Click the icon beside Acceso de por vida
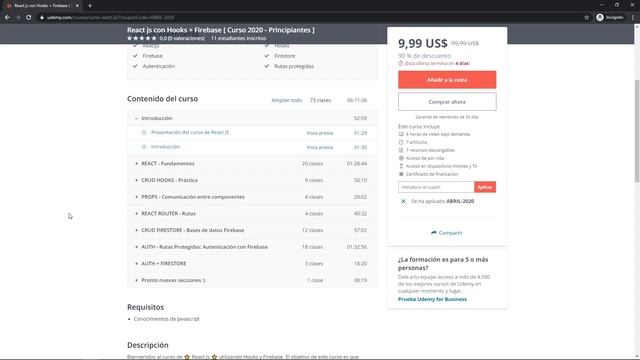Screen dimensions: 640x360 [x=401, y=158]
